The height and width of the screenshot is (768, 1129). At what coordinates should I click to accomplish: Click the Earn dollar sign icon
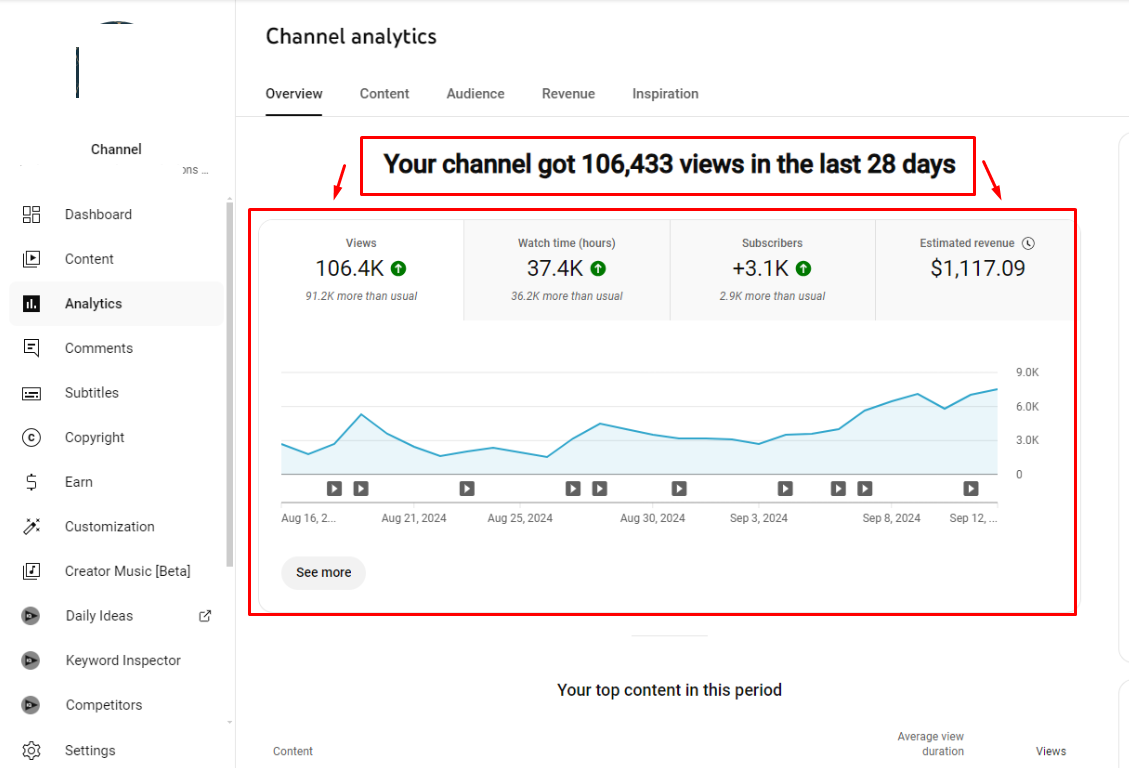[x=31, y=482]
